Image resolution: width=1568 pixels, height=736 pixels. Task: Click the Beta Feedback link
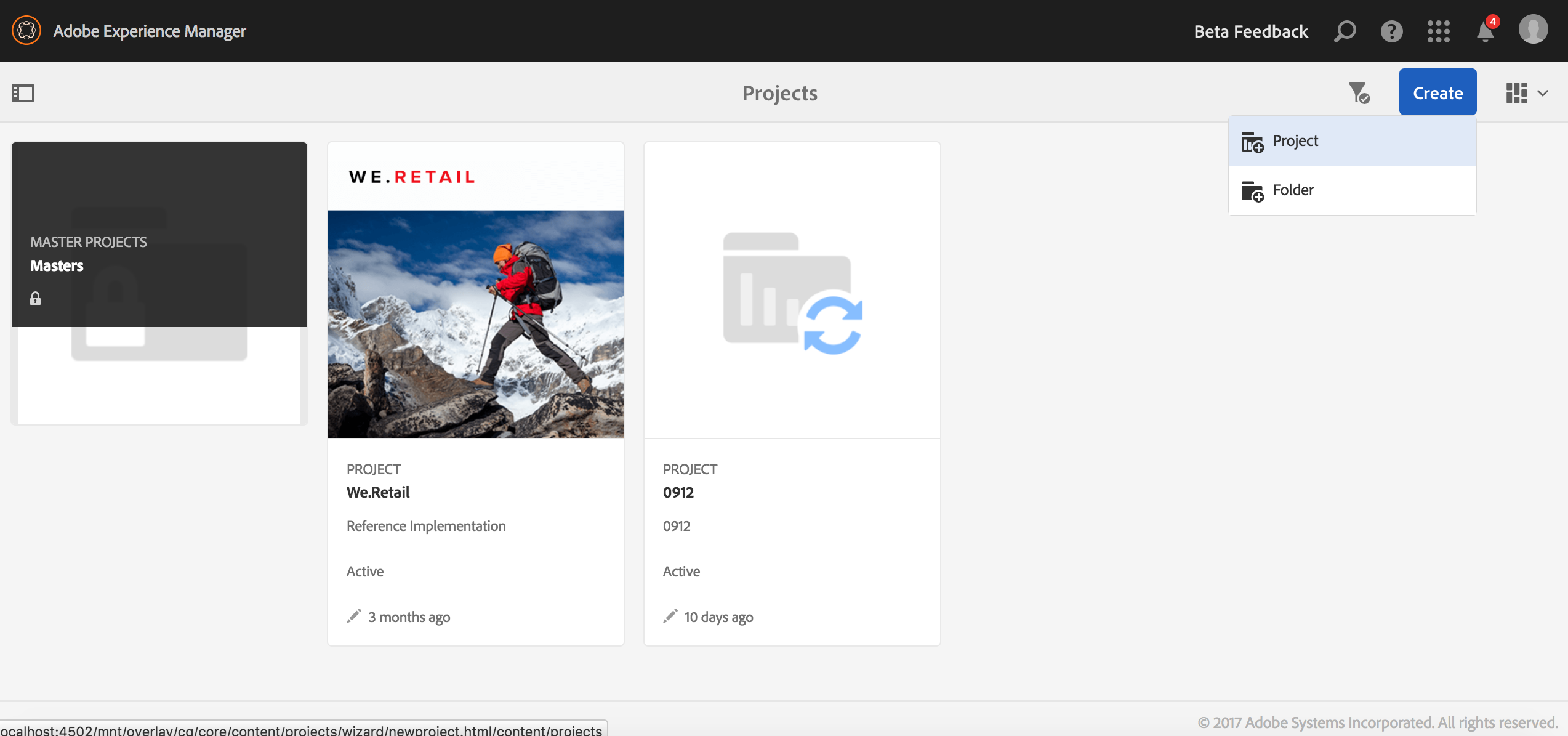[1251, 31]
